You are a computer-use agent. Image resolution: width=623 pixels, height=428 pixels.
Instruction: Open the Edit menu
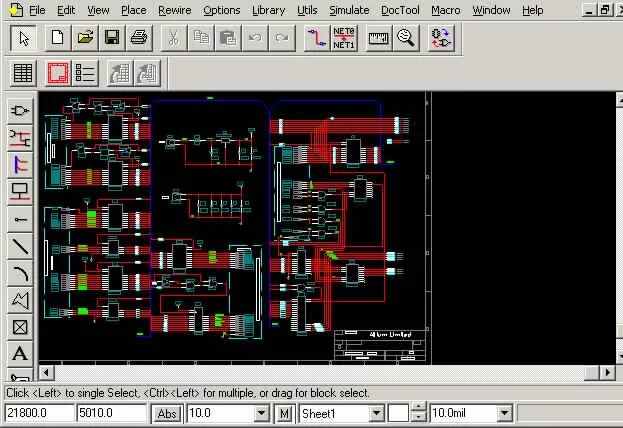pos(66,10)
